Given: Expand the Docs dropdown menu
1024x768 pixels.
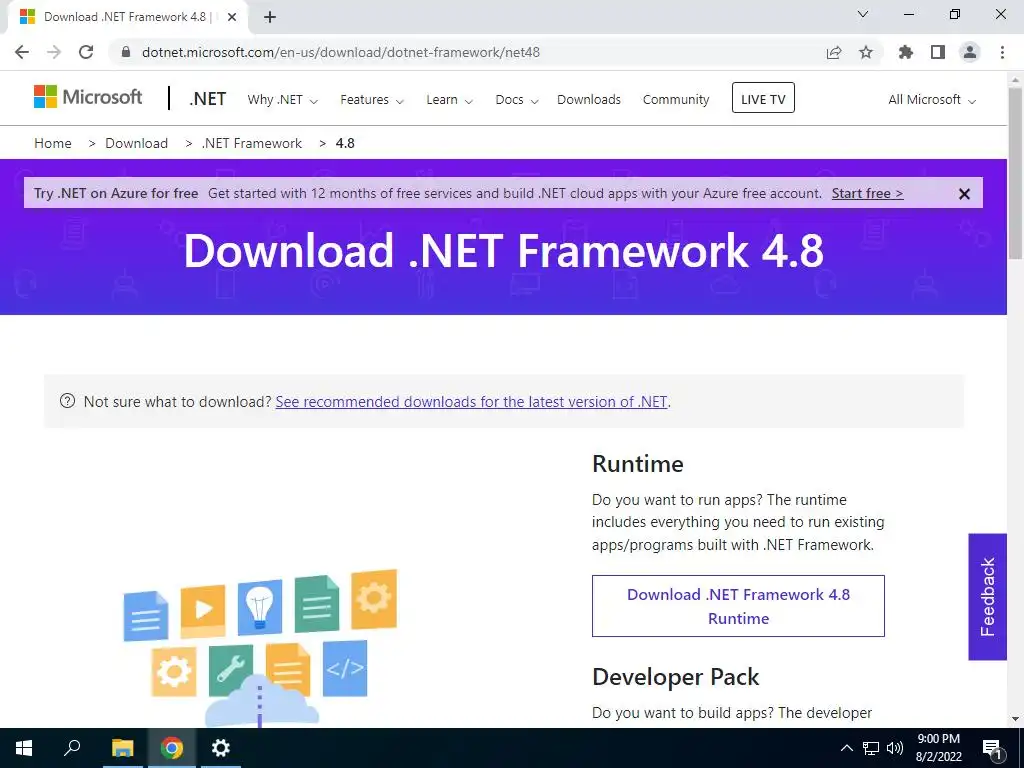Looking at the screenshot, I should click(x=517, y=100).
